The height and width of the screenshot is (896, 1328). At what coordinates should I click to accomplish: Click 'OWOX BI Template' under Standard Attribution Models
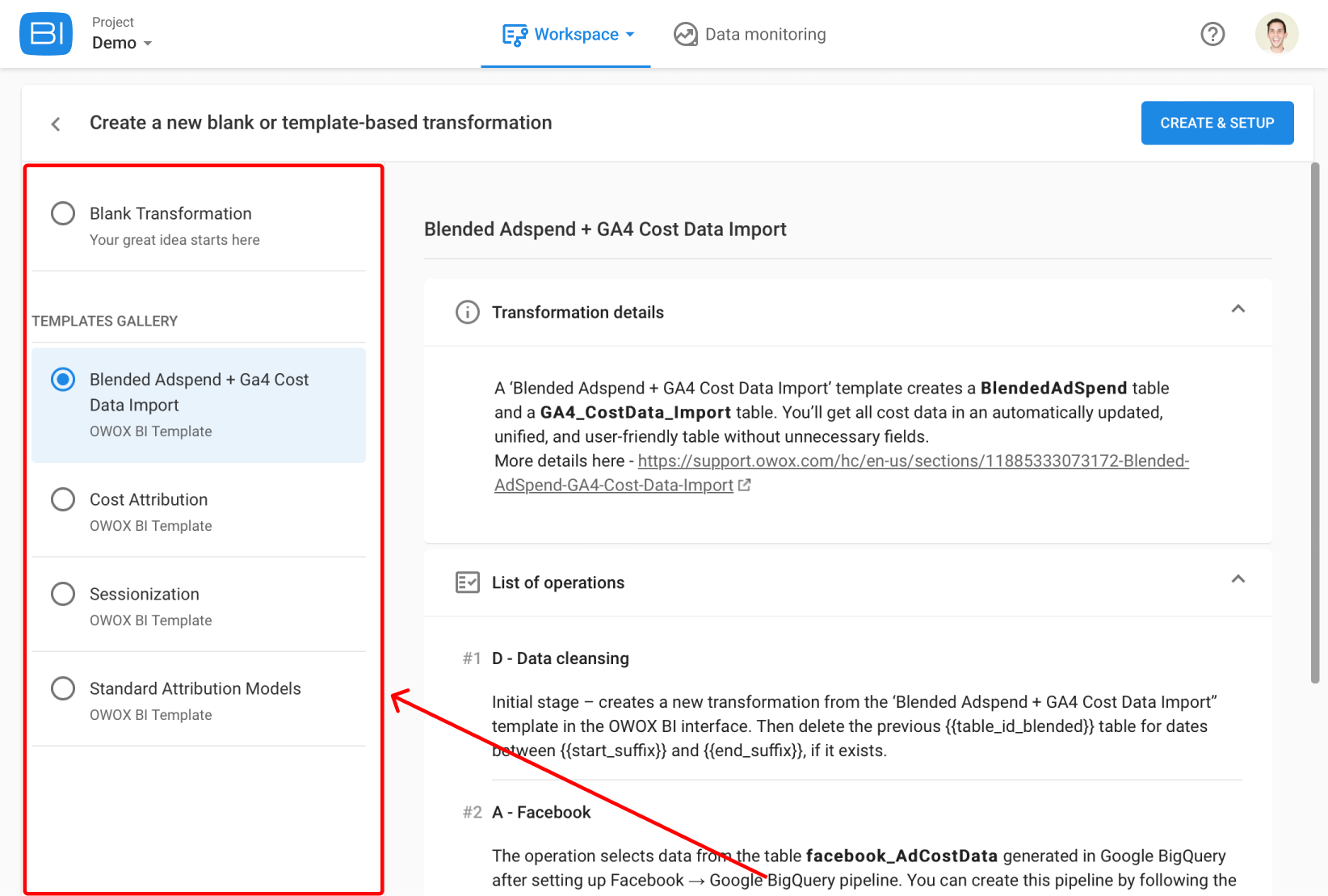tap(151, 715)
